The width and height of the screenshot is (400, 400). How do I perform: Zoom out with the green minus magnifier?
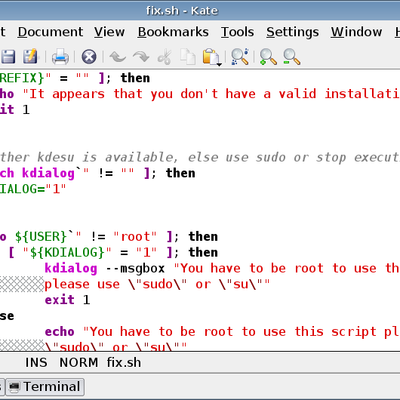[x=292, y=57]
